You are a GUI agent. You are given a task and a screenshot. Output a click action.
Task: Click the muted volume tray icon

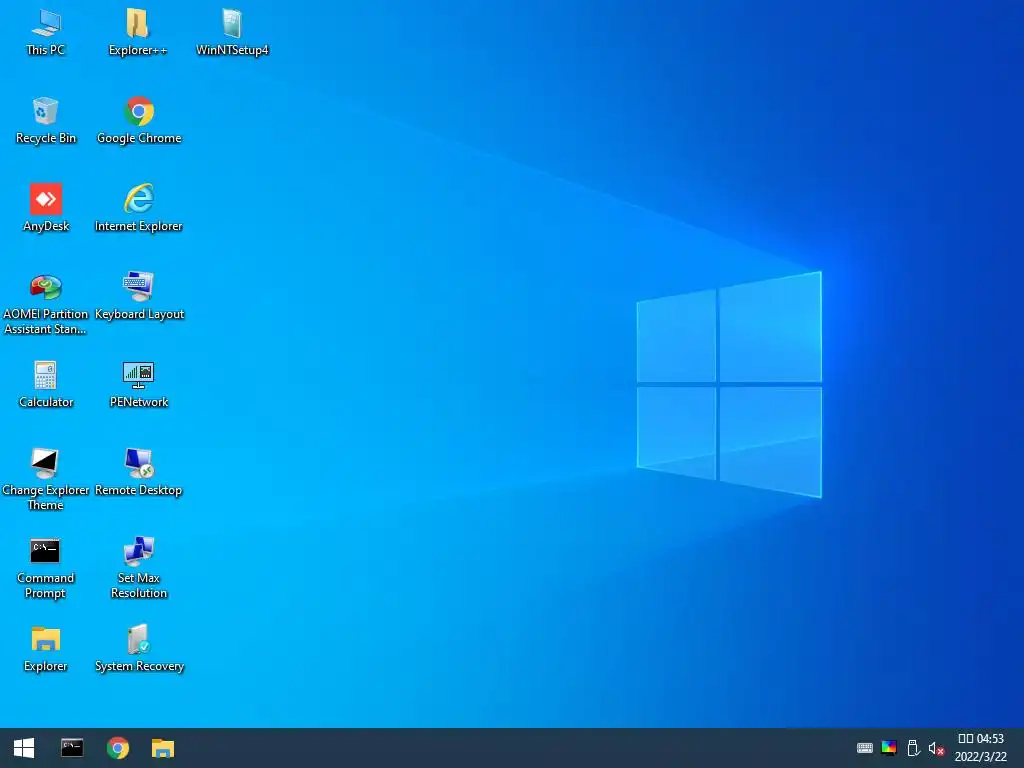[936, 748]
